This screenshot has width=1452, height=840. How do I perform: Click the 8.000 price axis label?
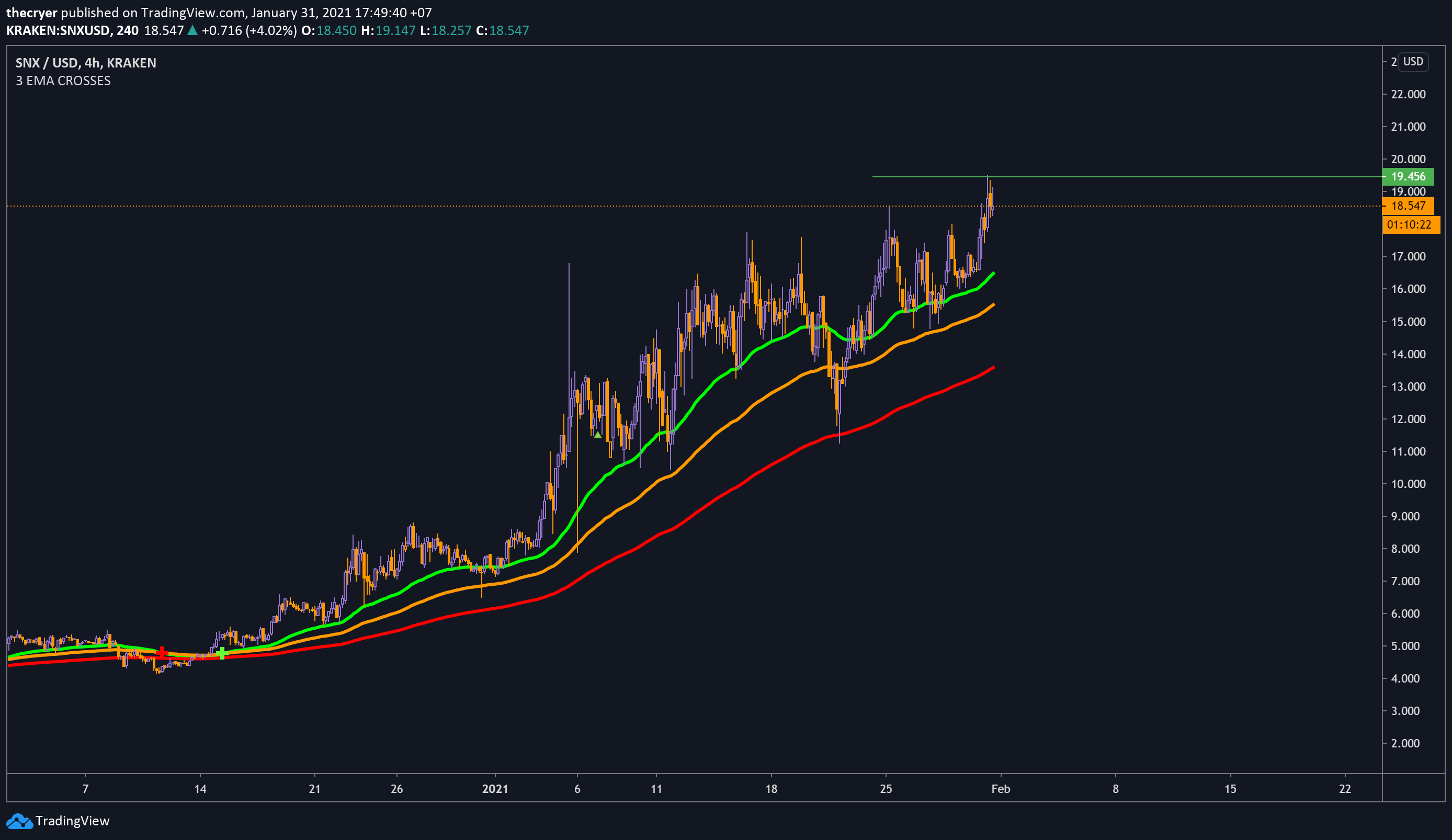click(1406, 549)
